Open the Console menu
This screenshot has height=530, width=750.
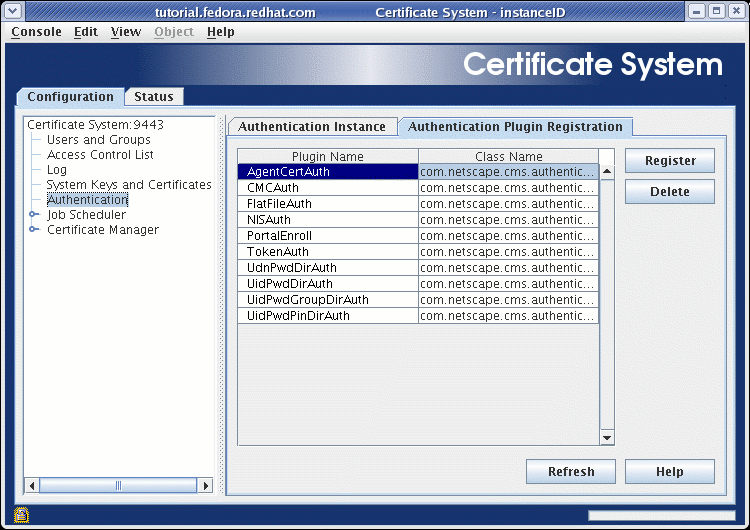pos(36,32)
